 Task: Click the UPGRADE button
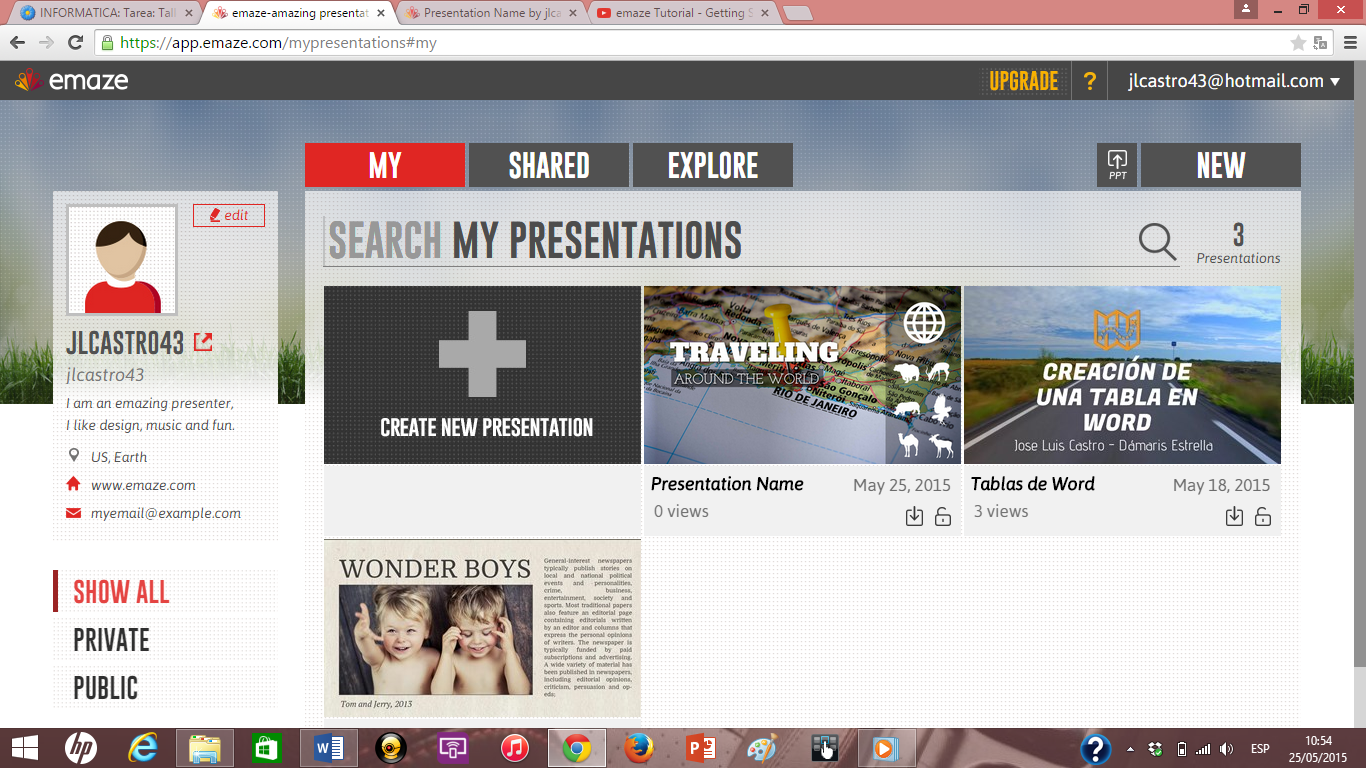[x=1024, y=82]
